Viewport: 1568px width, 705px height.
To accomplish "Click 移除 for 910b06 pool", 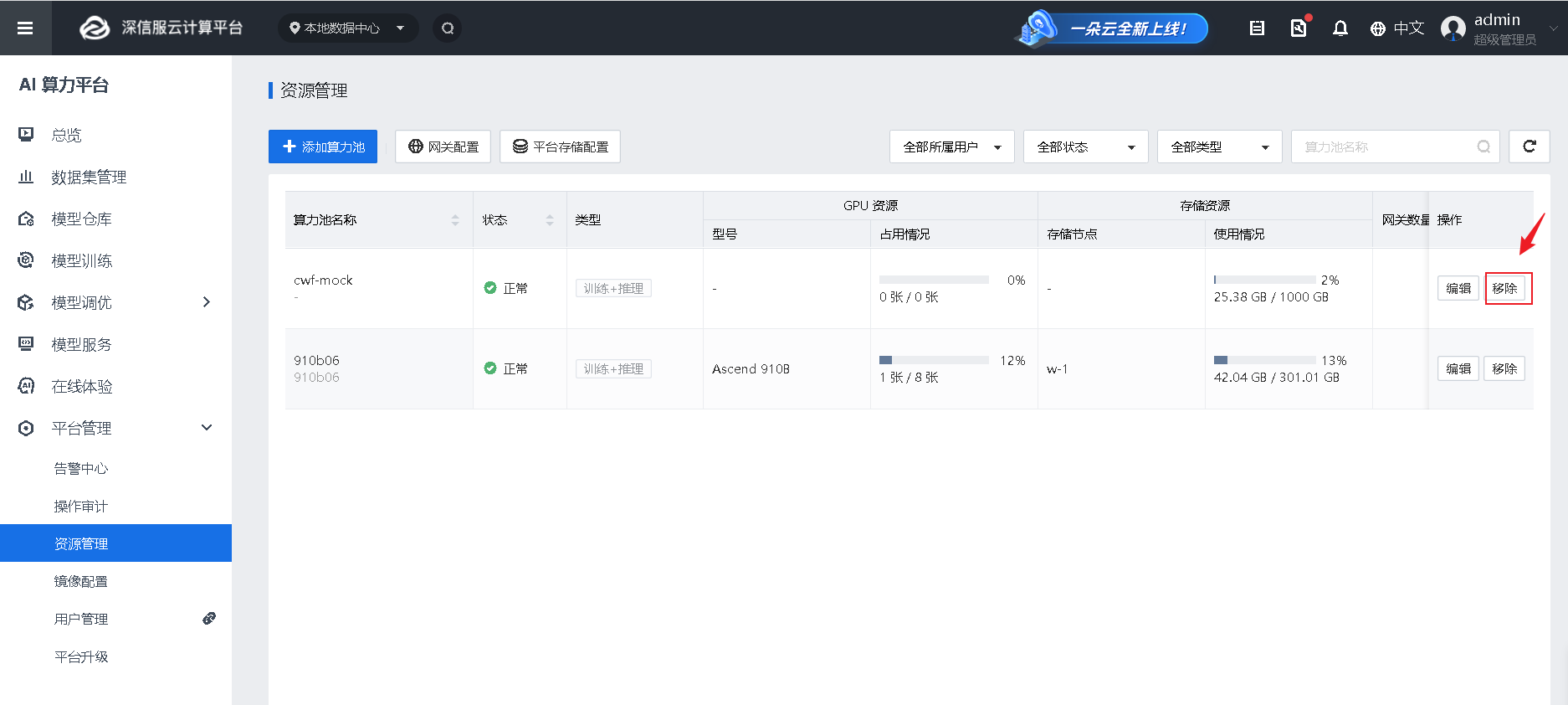I will tap(1504, 368).
